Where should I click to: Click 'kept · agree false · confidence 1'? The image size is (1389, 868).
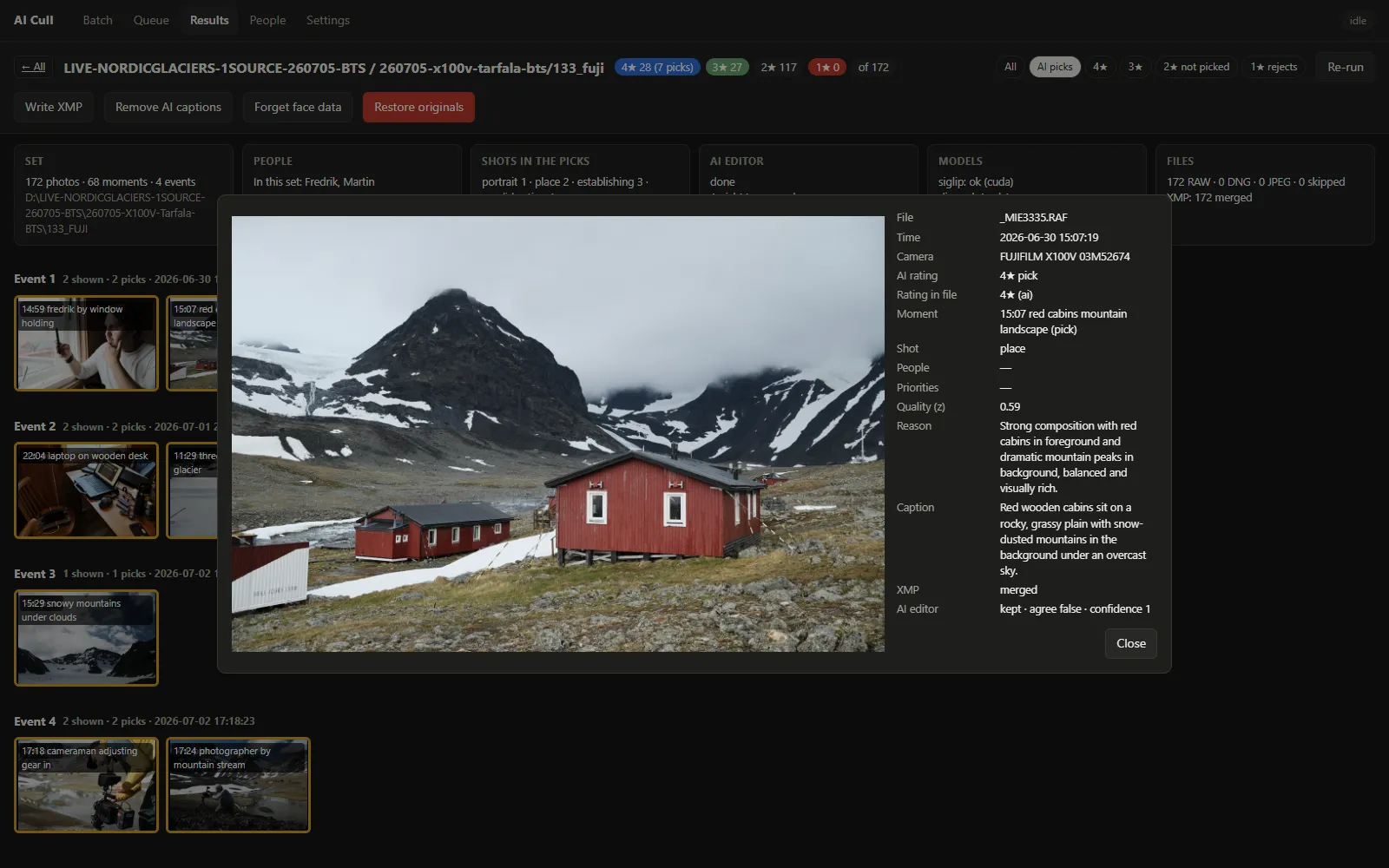(1075, 608)
